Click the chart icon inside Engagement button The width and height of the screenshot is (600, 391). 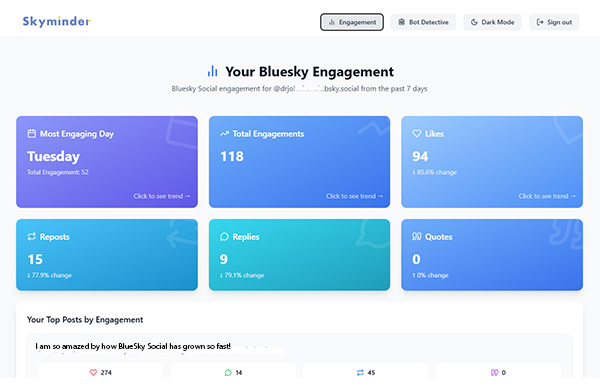[332, 22]
